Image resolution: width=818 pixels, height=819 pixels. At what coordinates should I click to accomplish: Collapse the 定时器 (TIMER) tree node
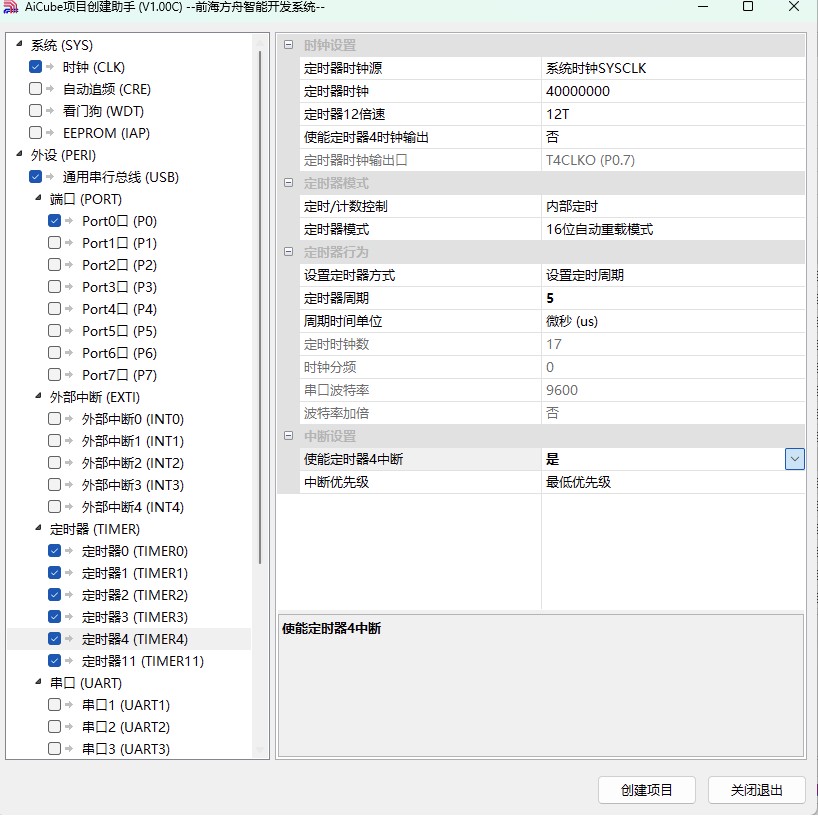point(38,528)
